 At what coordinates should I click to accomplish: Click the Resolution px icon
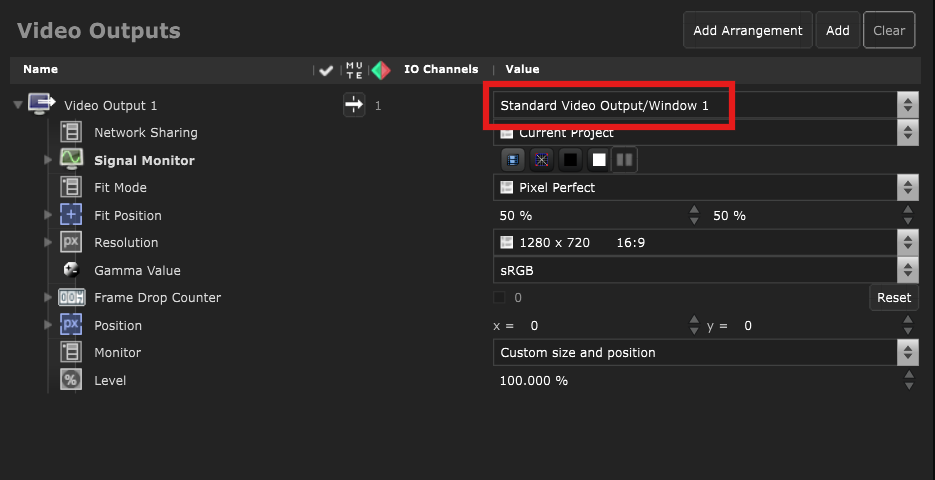click(x=71, y=242)
